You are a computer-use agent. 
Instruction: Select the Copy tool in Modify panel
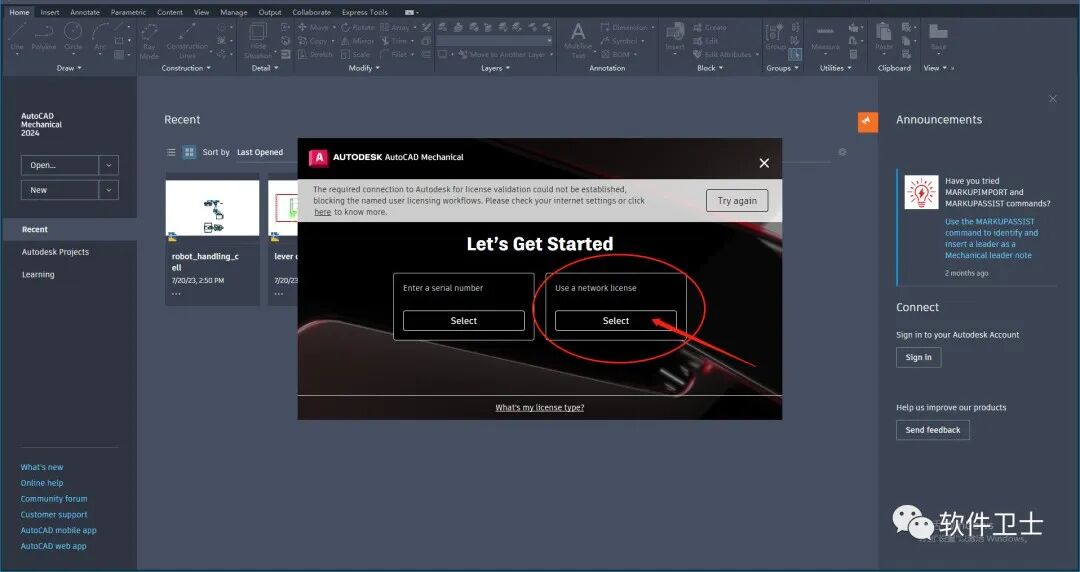point(313,41)
